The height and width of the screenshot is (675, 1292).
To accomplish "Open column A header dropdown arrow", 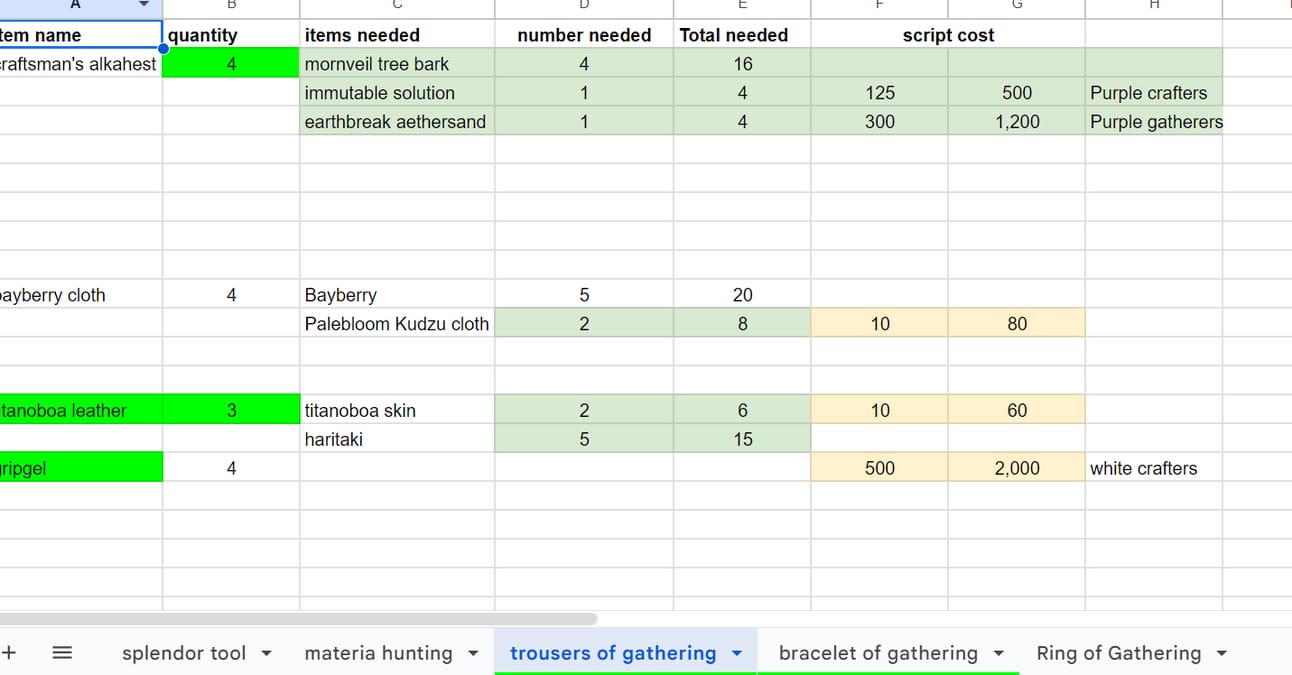I will [x=143, y=4].
